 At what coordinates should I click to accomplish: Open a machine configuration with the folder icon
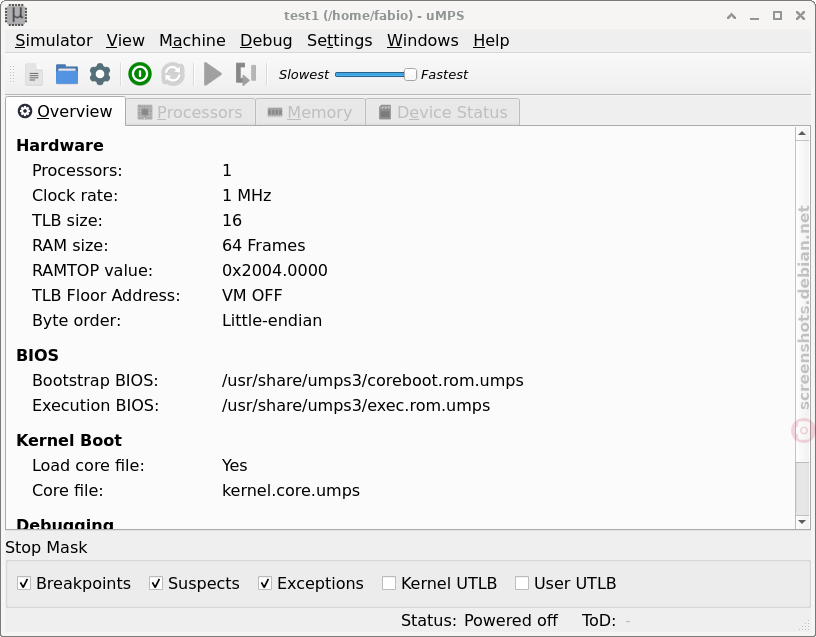pos(67,74)
